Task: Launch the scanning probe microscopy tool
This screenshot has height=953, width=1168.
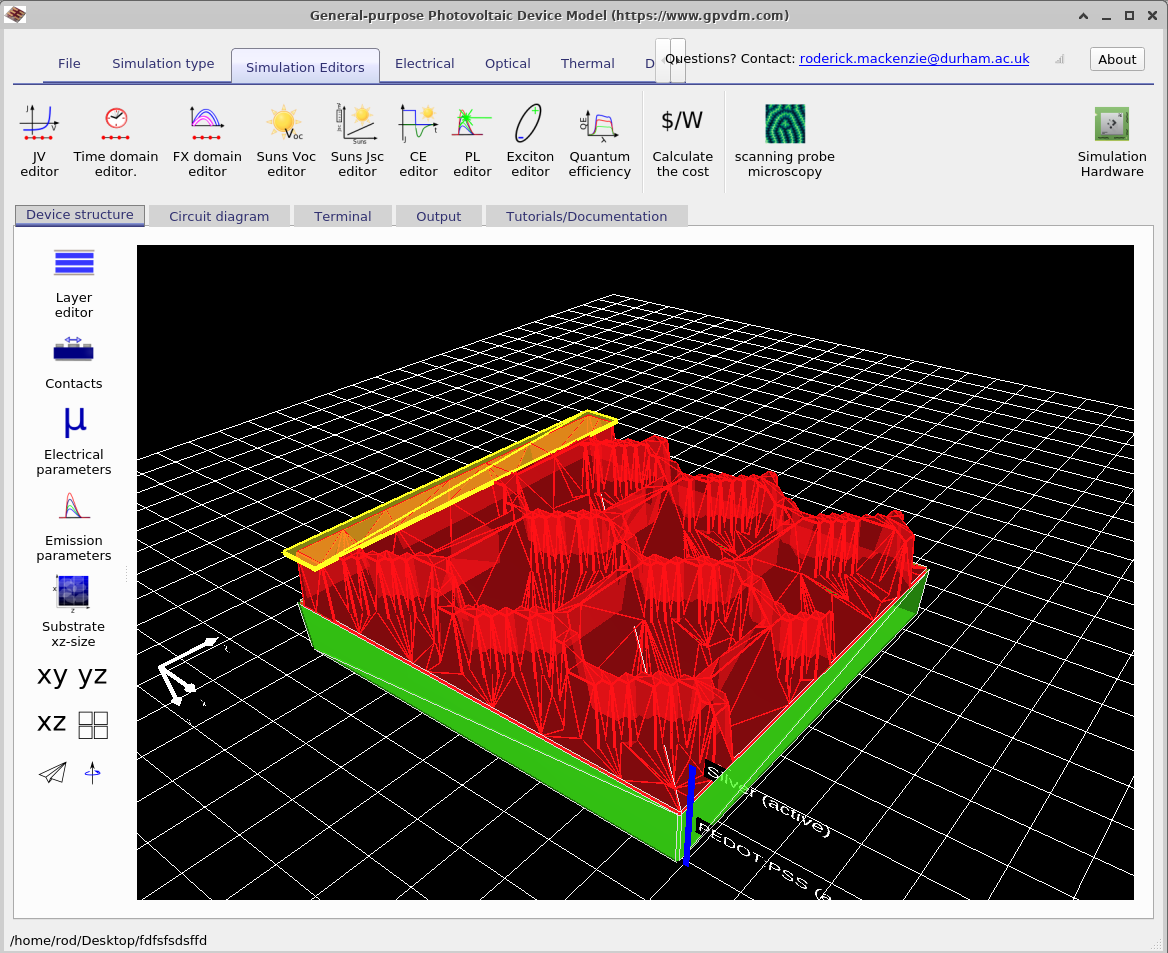Action: point(784,140)
